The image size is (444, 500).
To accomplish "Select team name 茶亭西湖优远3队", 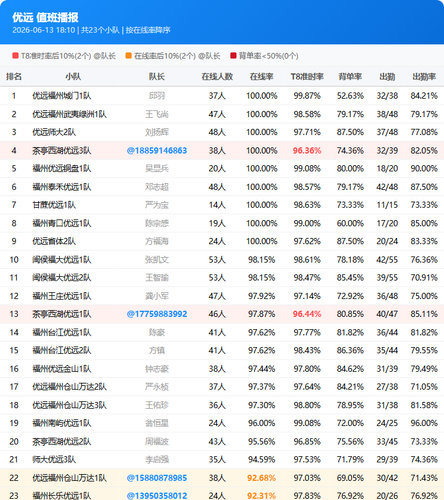I will click(x=62, y=151).
